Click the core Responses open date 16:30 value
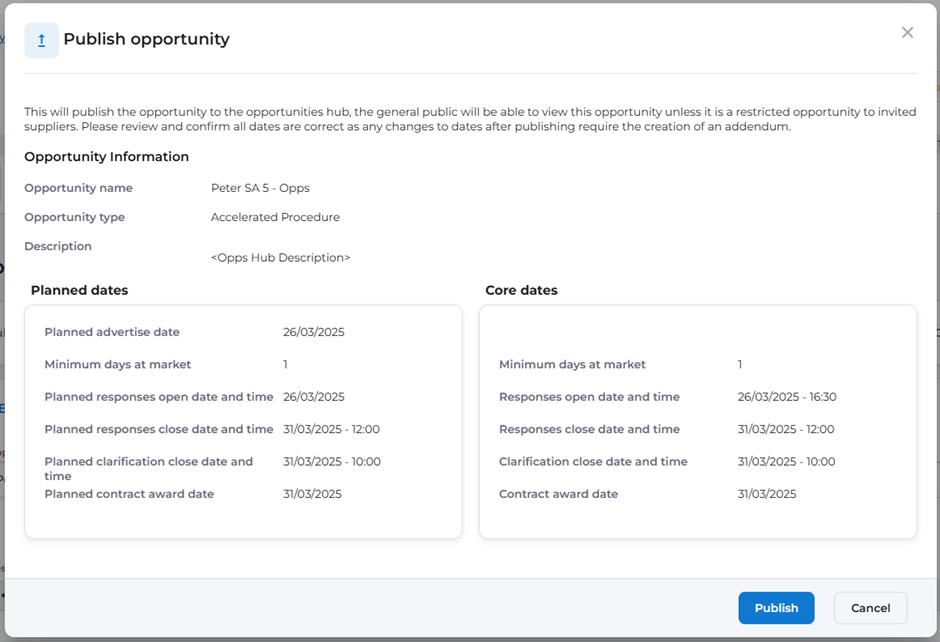This screenshot has height=642, width=940. pos(787,397)
